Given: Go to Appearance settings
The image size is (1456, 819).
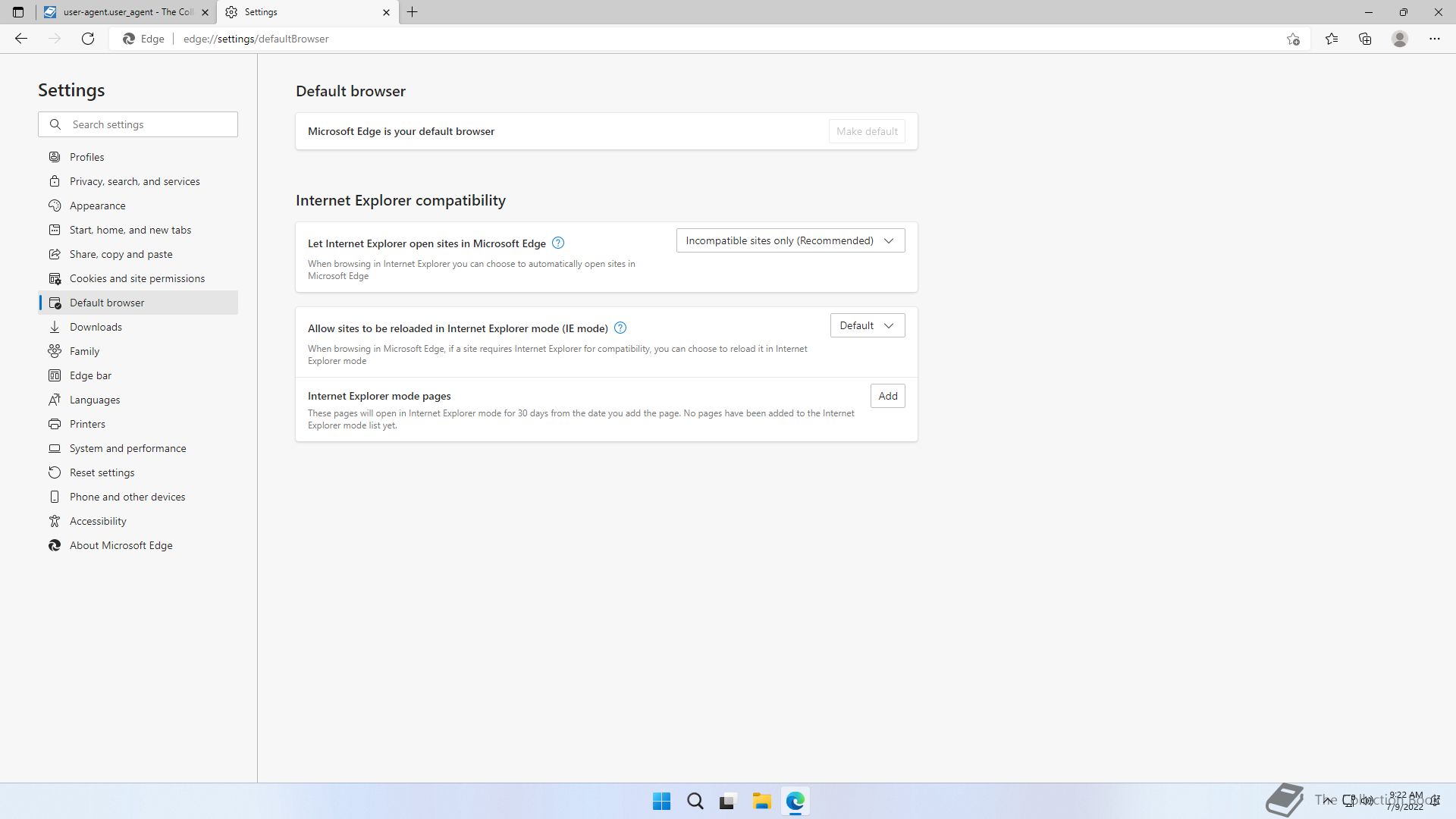Looking at the screenshot, I should (138, 206).
